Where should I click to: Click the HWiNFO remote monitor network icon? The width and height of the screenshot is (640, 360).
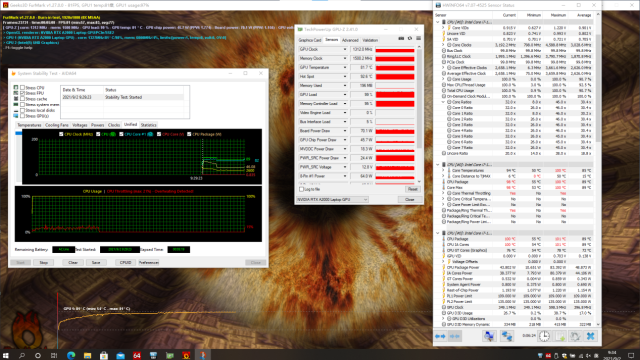click(x=489, y=336)
